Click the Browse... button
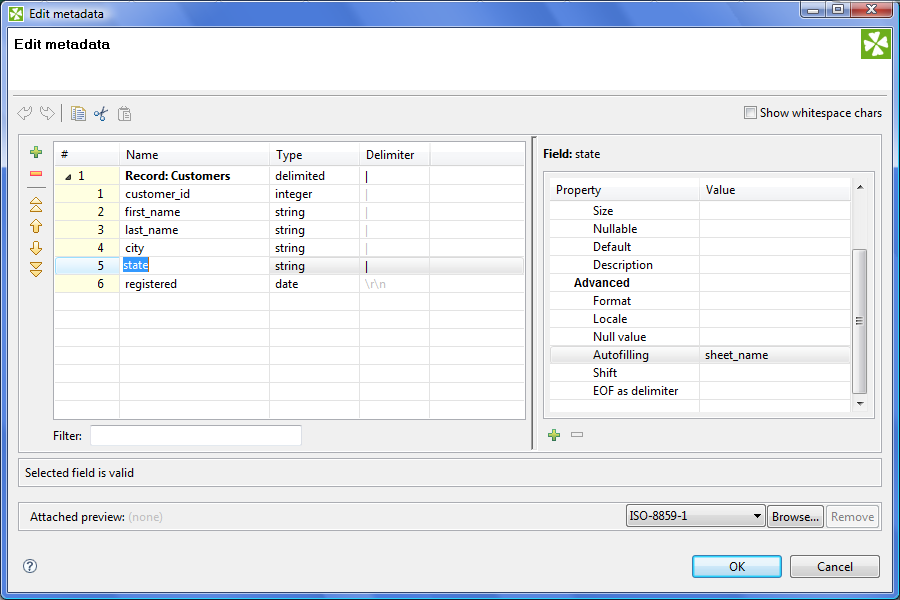Viewport: 900px width, 600px height. click(x=795, y=517)
